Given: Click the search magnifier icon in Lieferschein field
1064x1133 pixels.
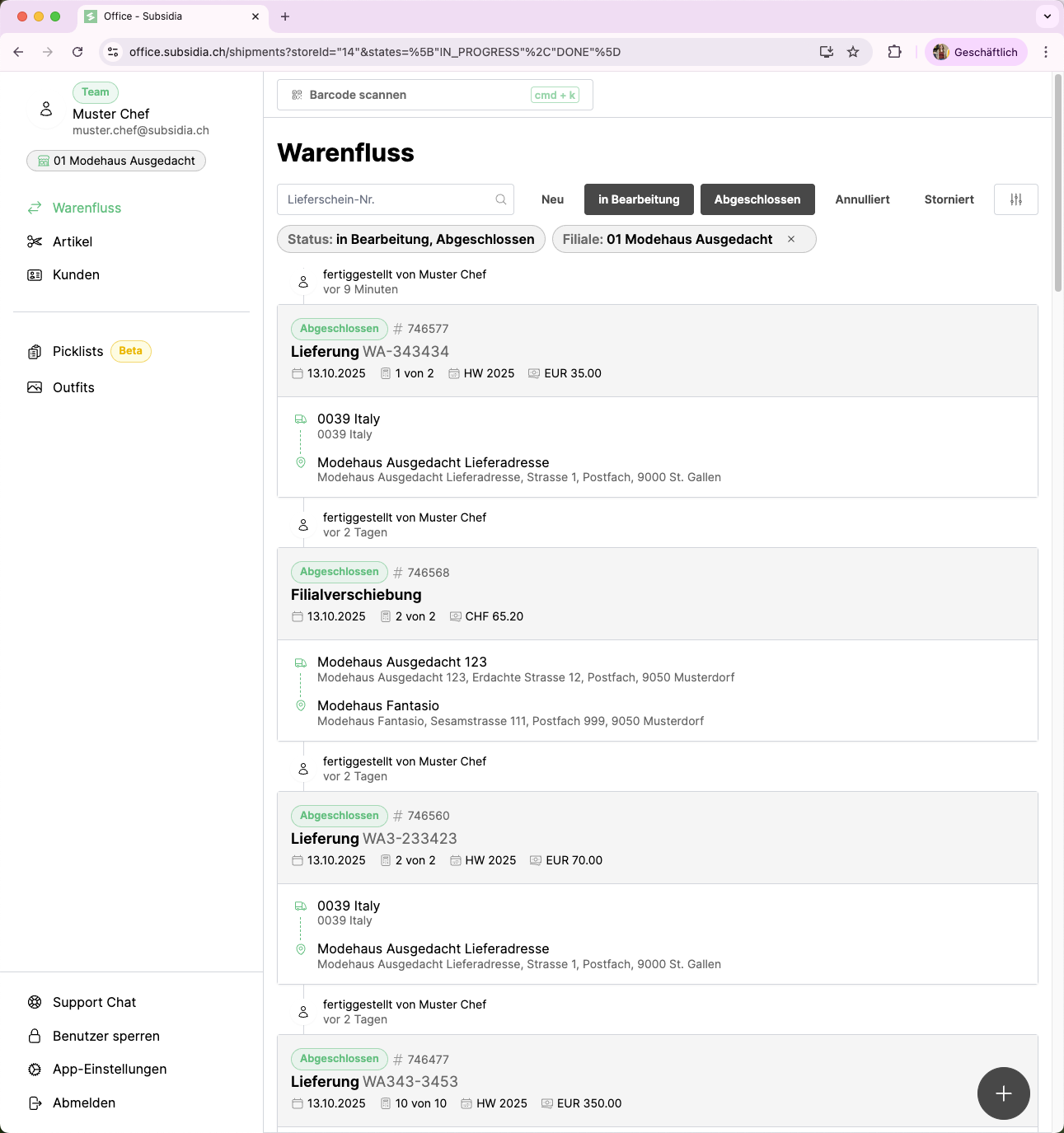Looking at the screenshot, I should [x=500, y=199].
